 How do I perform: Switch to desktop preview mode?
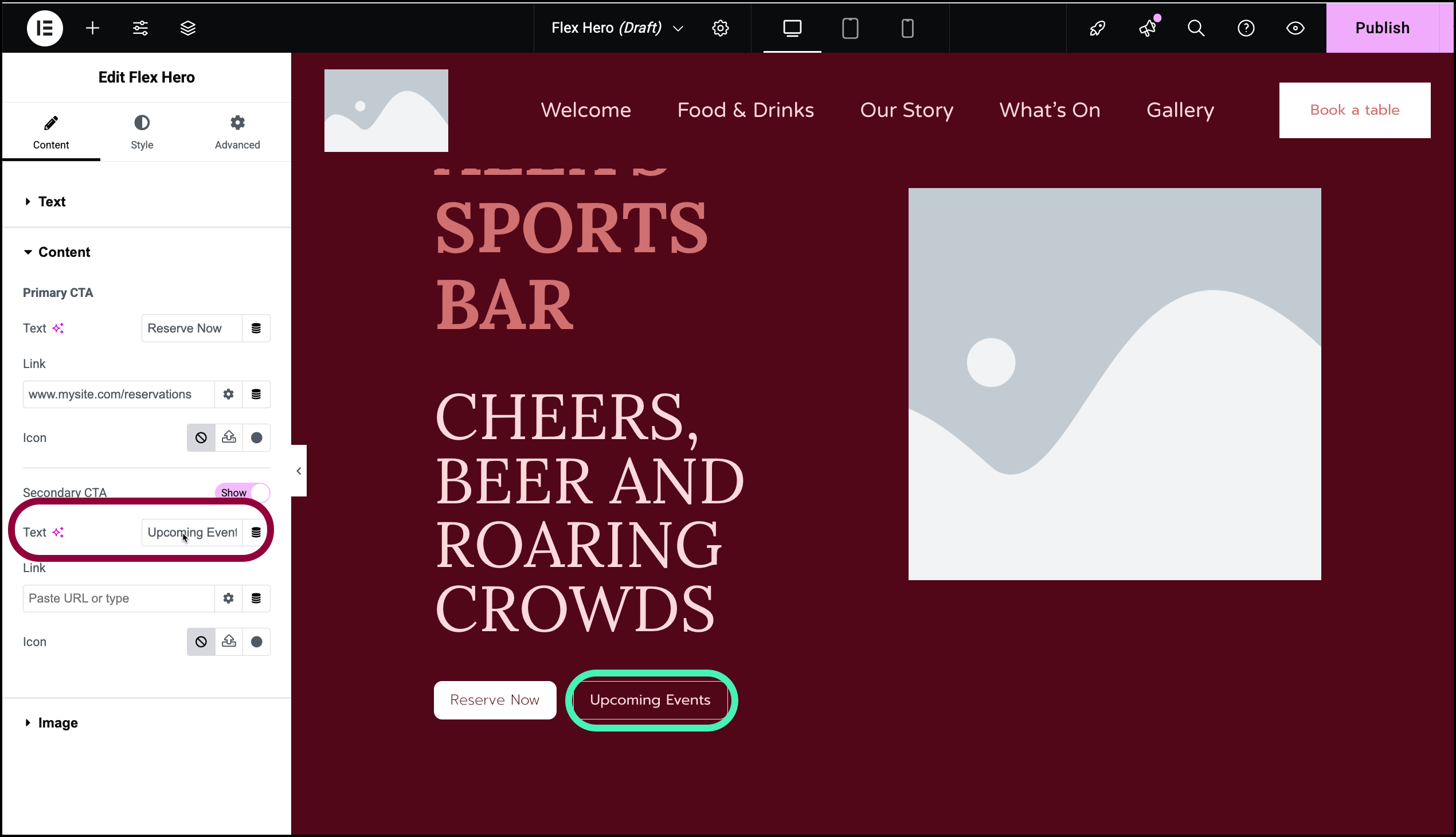click(792, 28)
